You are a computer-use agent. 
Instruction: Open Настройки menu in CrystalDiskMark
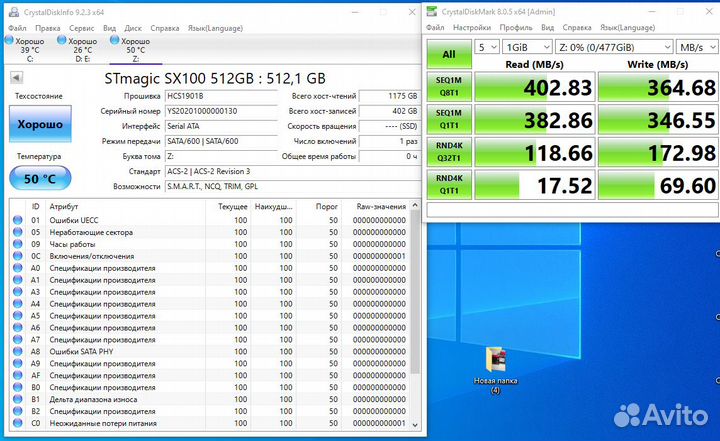click(472, 28)
